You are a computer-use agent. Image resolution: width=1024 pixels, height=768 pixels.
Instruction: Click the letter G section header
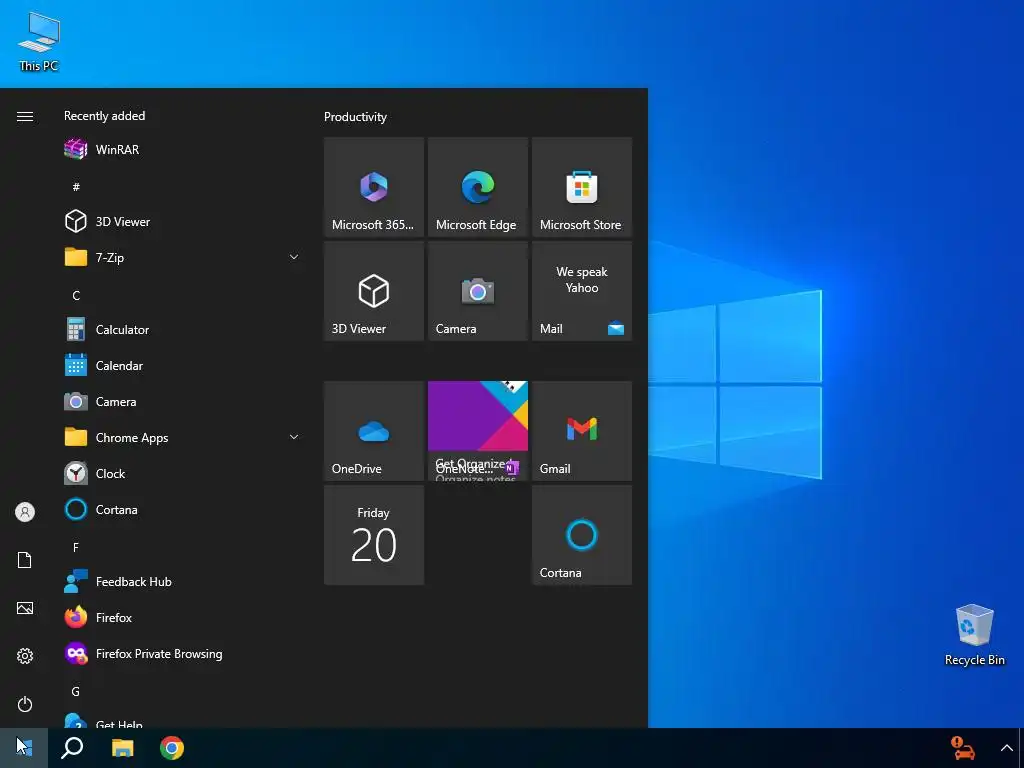click(76, 692)
